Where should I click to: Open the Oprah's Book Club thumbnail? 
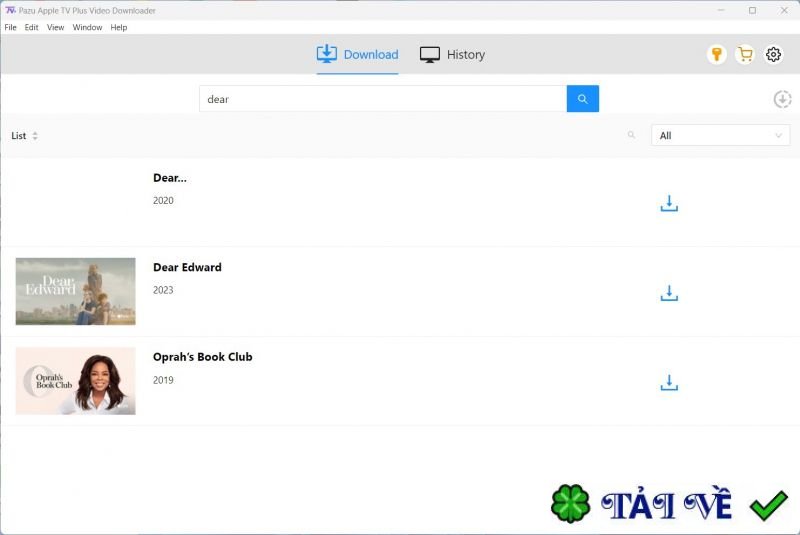tap(76, 381)
